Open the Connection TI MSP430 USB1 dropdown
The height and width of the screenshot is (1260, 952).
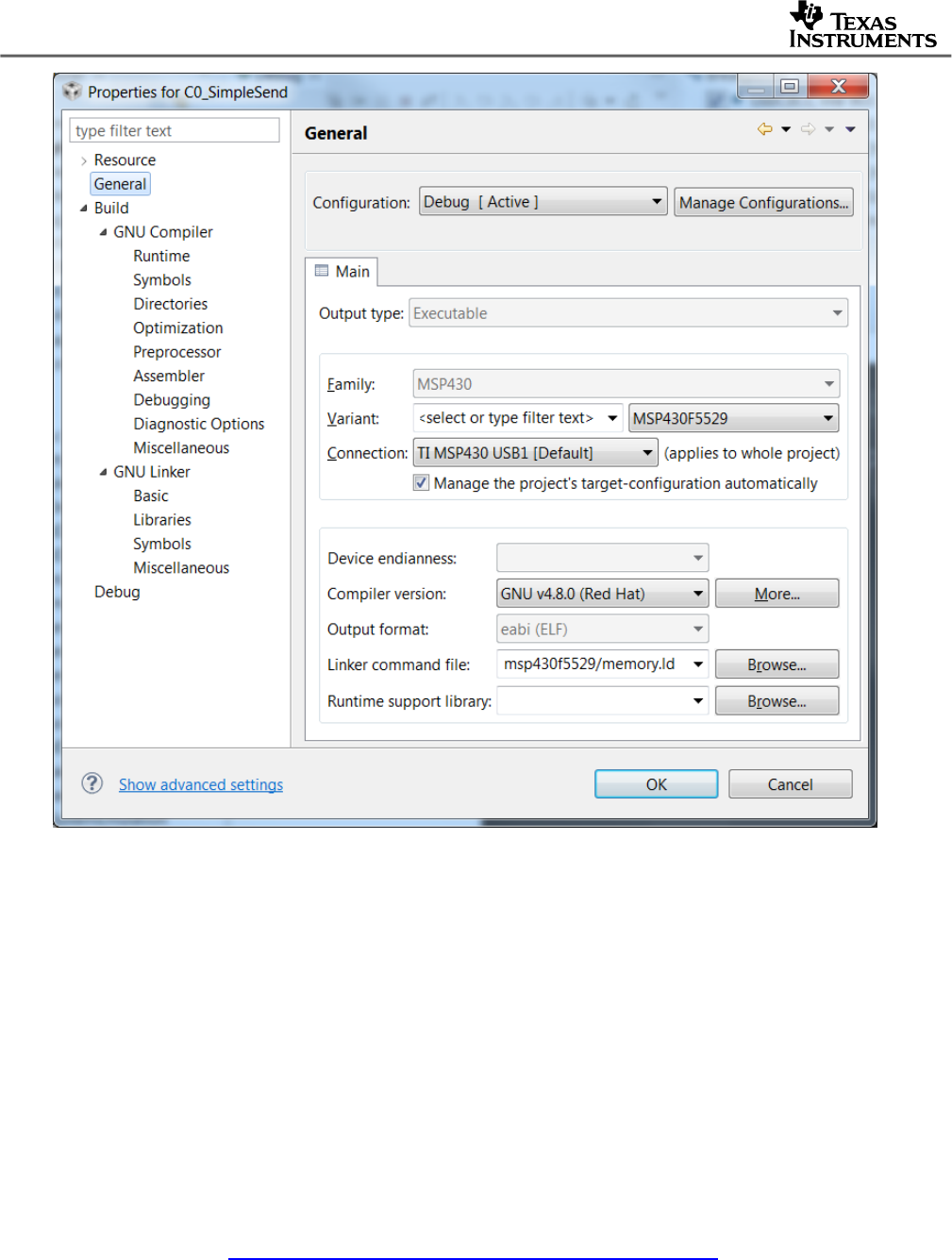pyautogui.click(x=535, y=453)
